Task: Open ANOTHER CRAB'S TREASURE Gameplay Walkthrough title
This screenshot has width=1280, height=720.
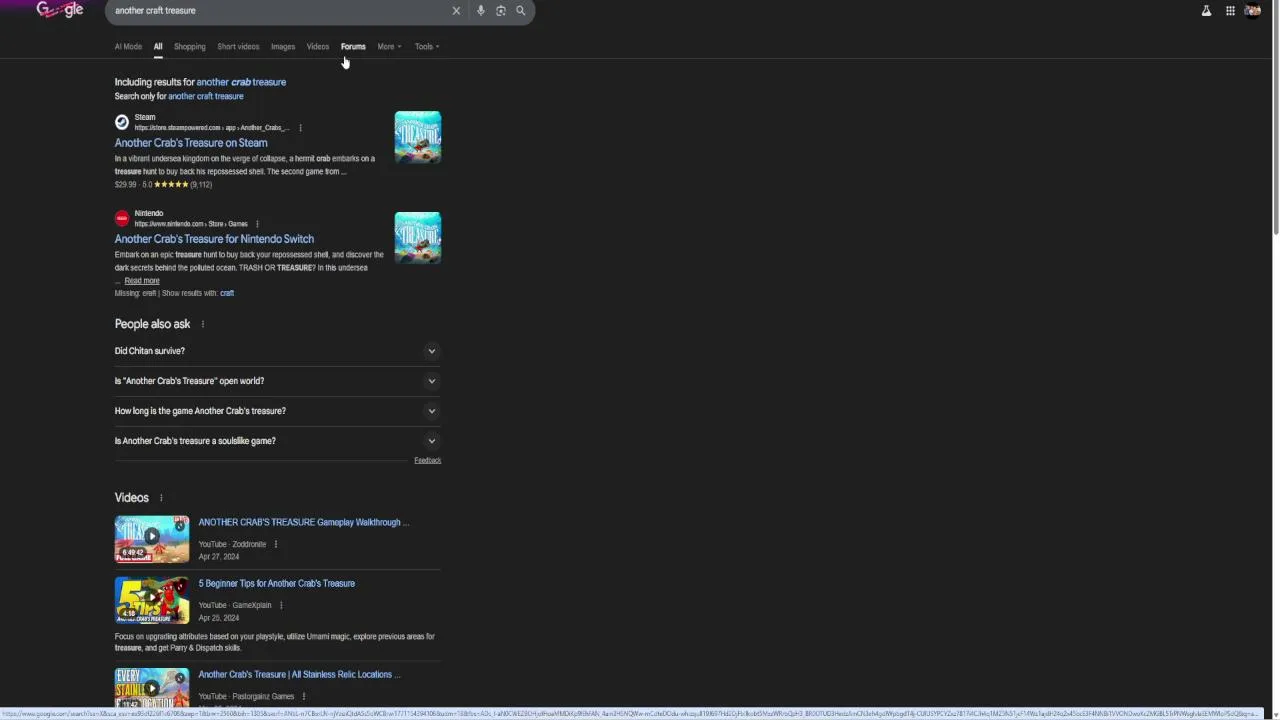Action: [304, 522]
